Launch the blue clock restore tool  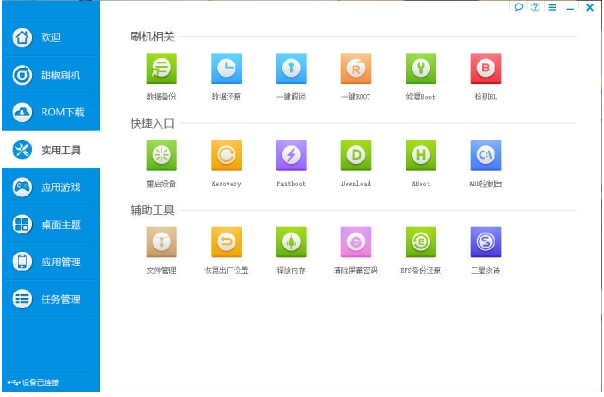click(226, 69)
